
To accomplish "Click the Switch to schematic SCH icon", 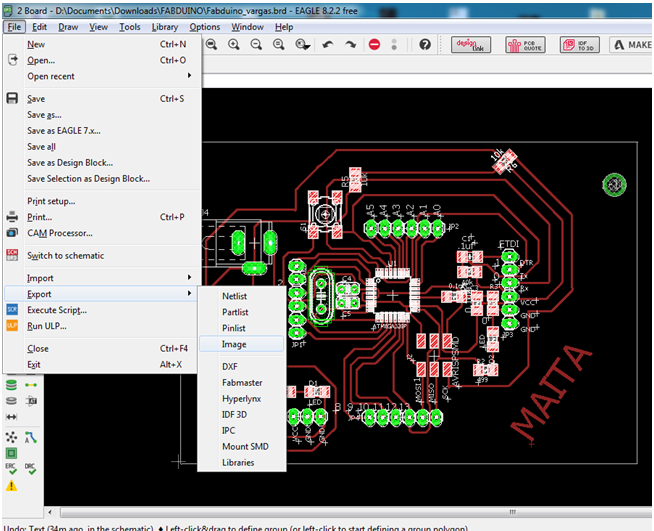I will [x=12, y=255].
